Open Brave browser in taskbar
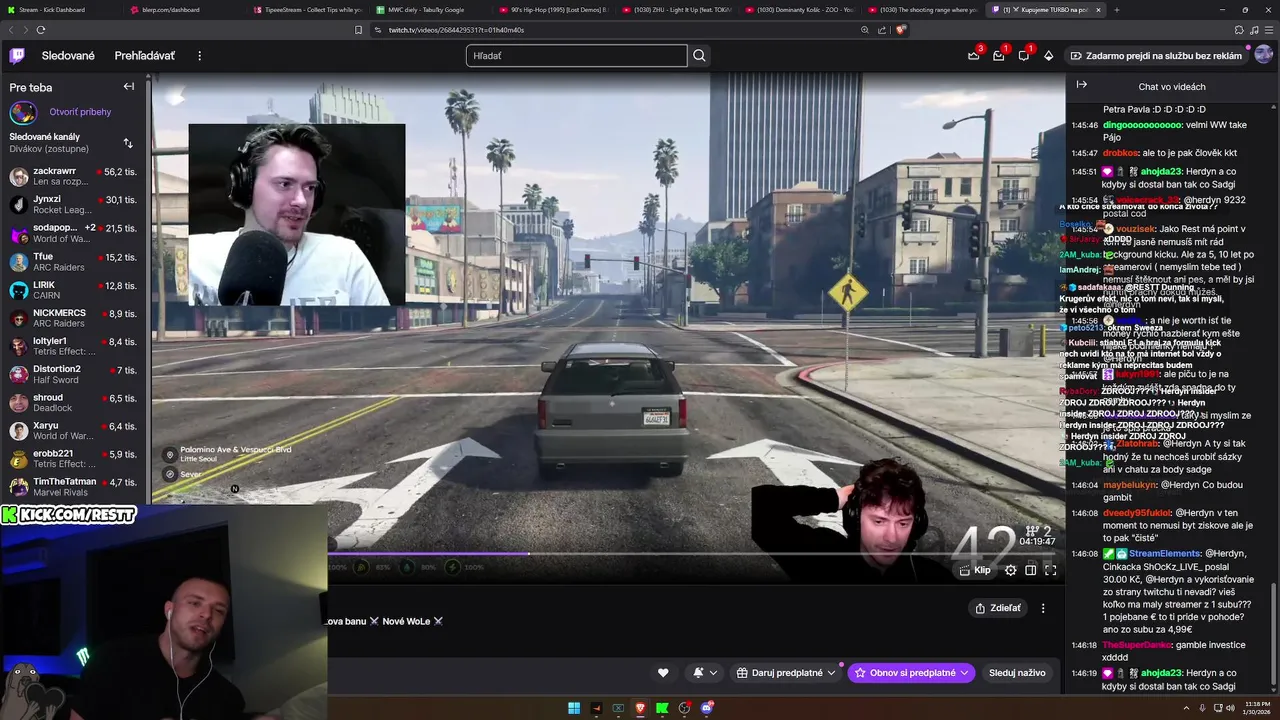The height and width of the screenshot is (720, 1280). click(x=640, y=708)
